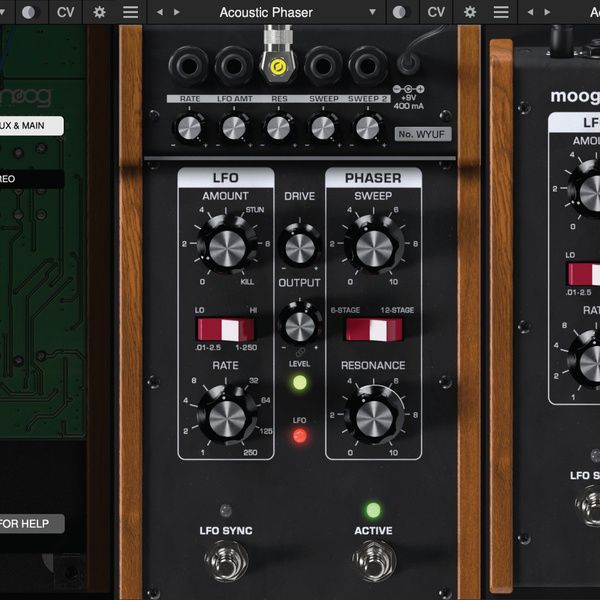
Task: Open CV menu on the left plugin
Action: (x=65, y=12)
